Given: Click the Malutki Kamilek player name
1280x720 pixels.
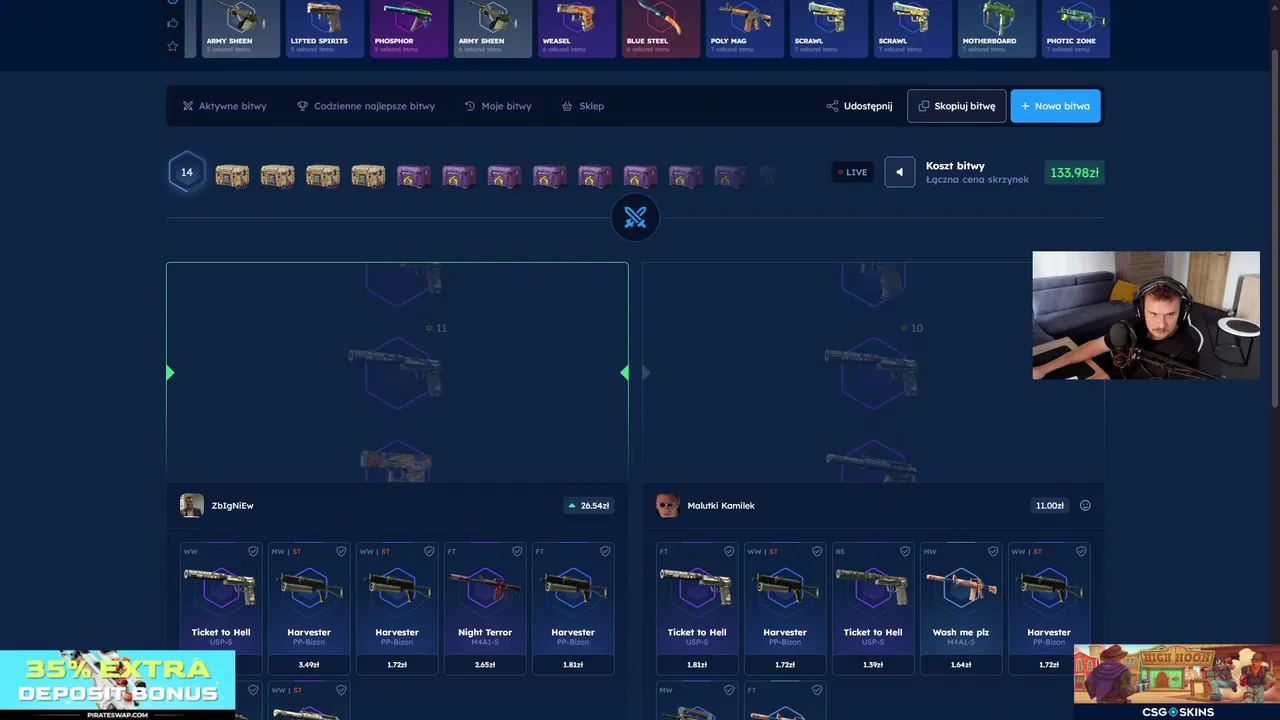Looking at the screenshot, I should 721,506.
